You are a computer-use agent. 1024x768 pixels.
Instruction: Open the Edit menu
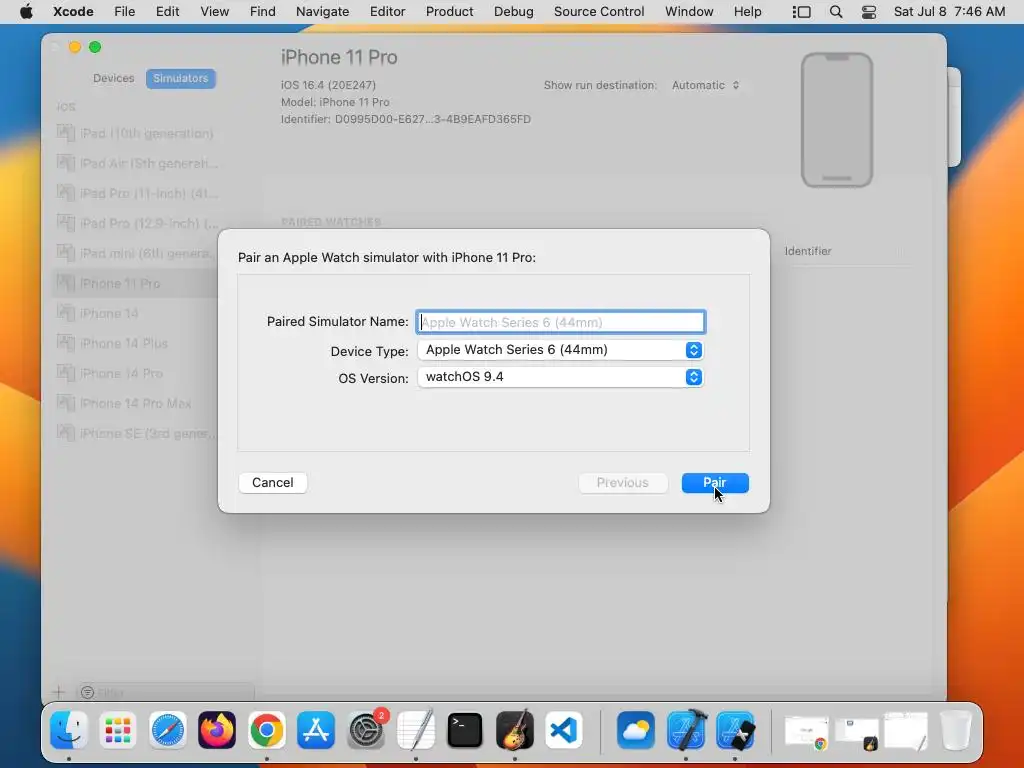click(167, 12)
